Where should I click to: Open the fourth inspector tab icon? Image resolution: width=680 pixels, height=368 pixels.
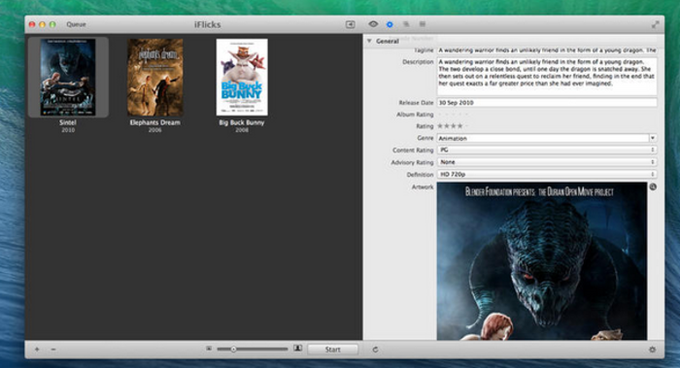(422, 24)
